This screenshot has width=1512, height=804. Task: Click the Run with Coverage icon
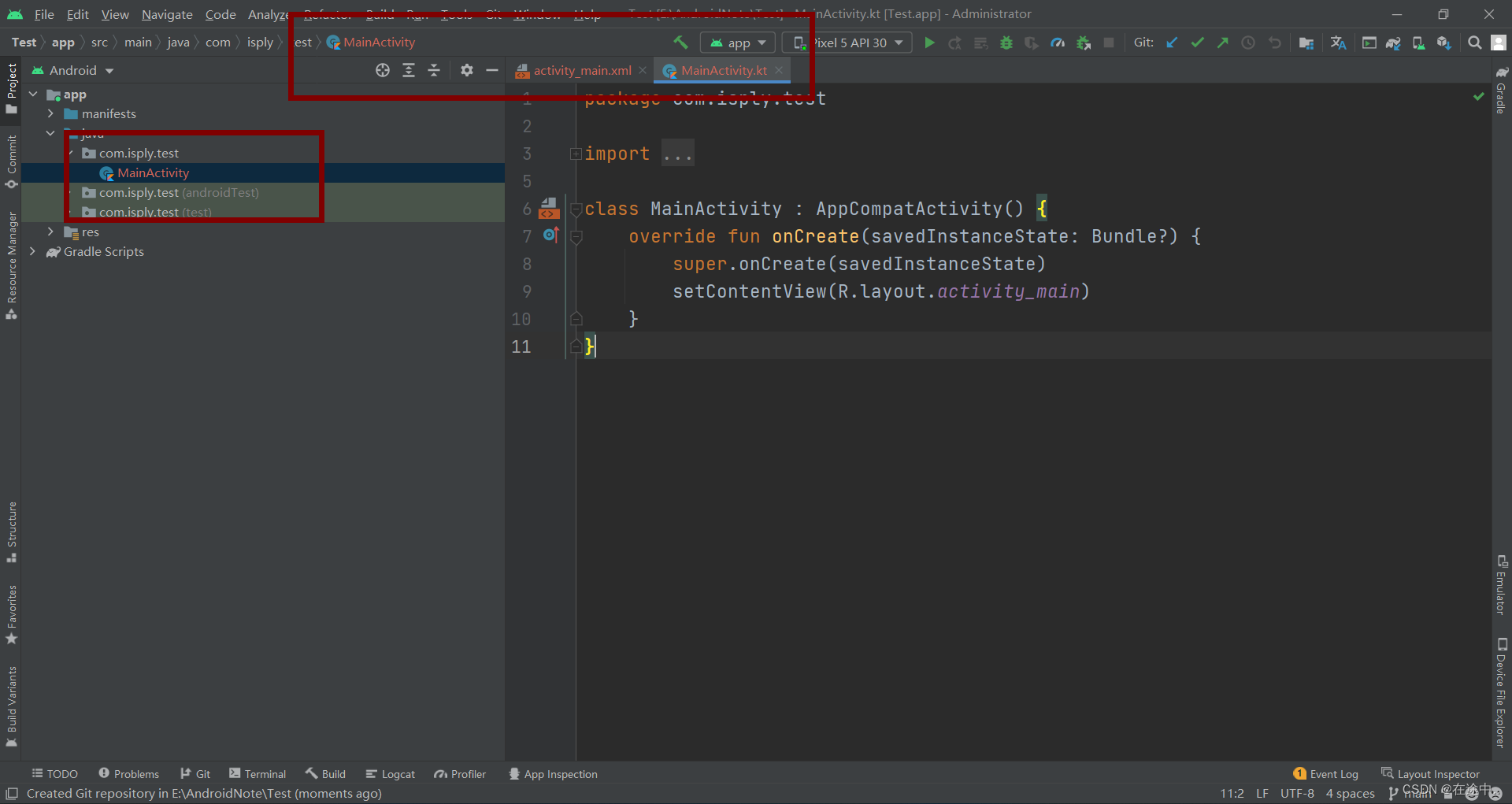[1032, 43]
